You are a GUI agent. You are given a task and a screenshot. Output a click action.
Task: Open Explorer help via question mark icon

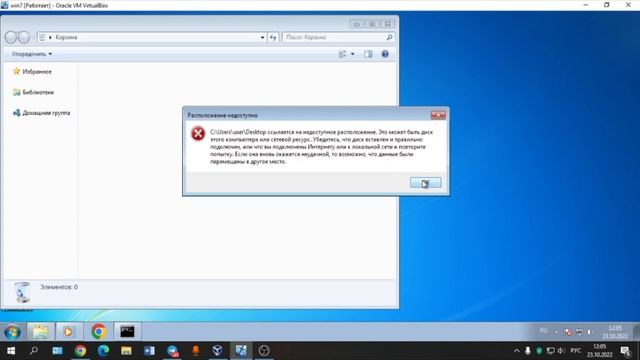pos(385,54)
